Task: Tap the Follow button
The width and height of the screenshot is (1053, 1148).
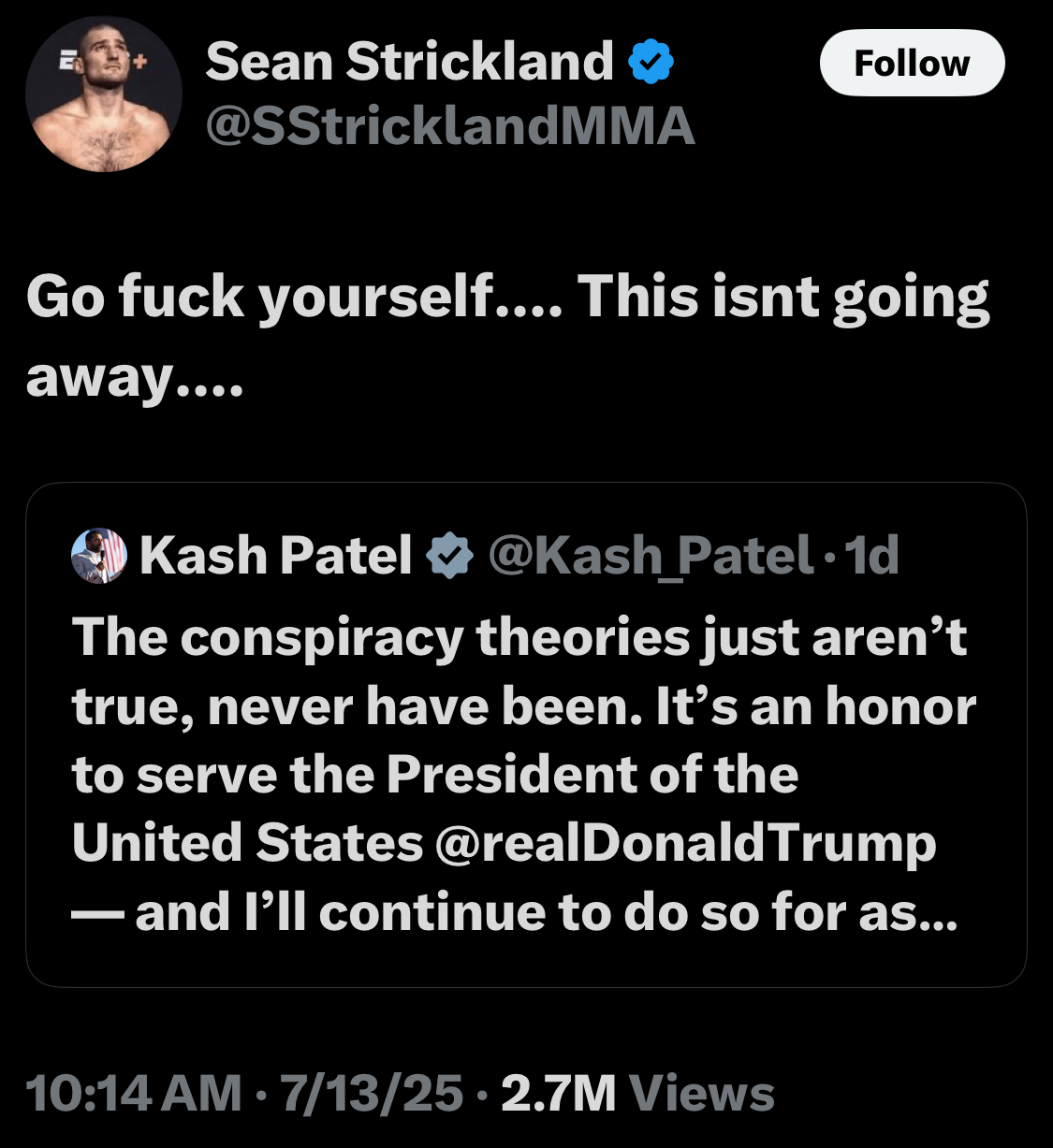Action: pos(912,63)
